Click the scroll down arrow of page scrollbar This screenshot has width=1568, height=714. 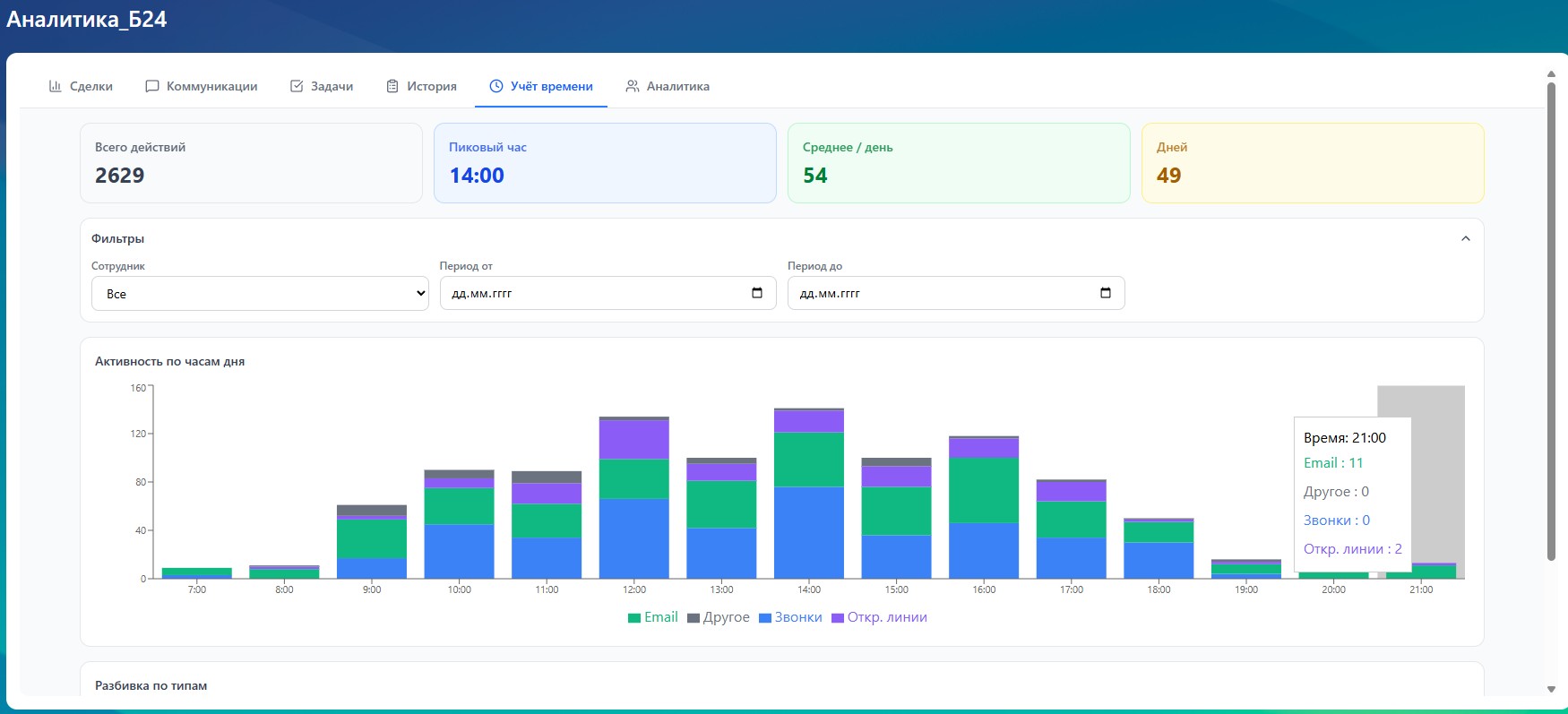point(1551,689)
